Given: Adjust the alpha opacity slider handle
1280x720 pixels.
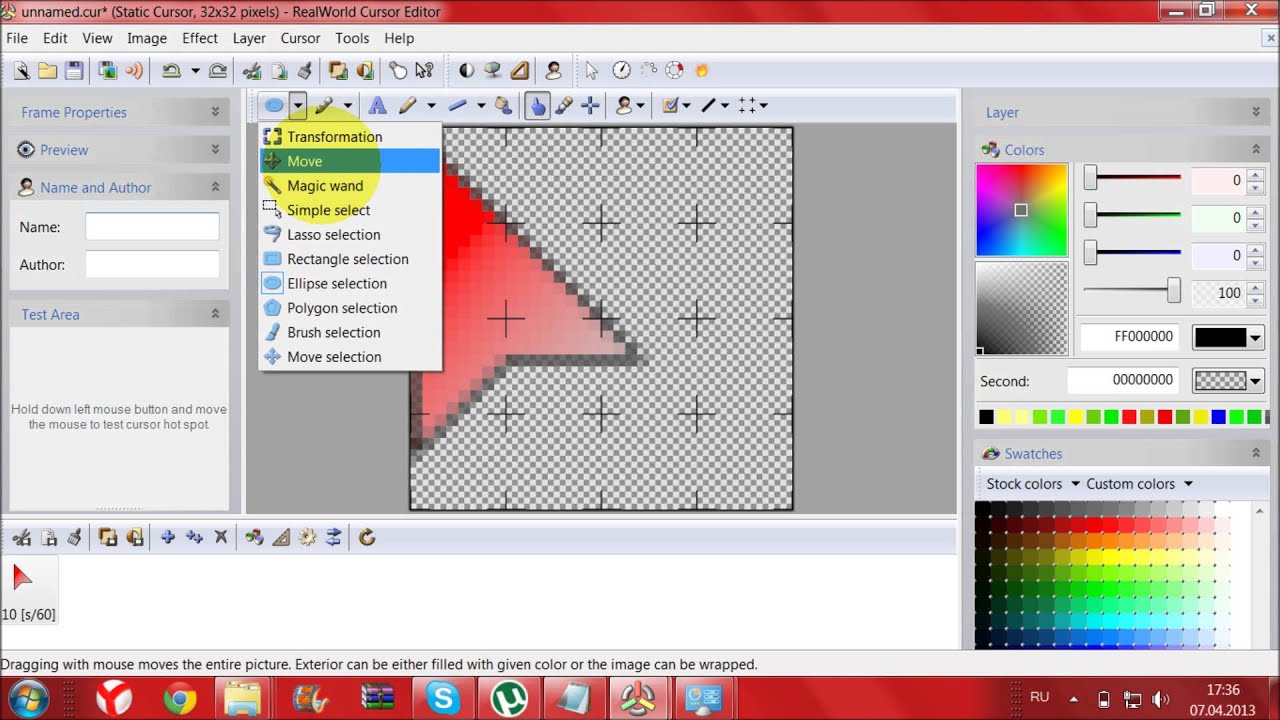Looking at the screenshot, I should [1174, 291].
